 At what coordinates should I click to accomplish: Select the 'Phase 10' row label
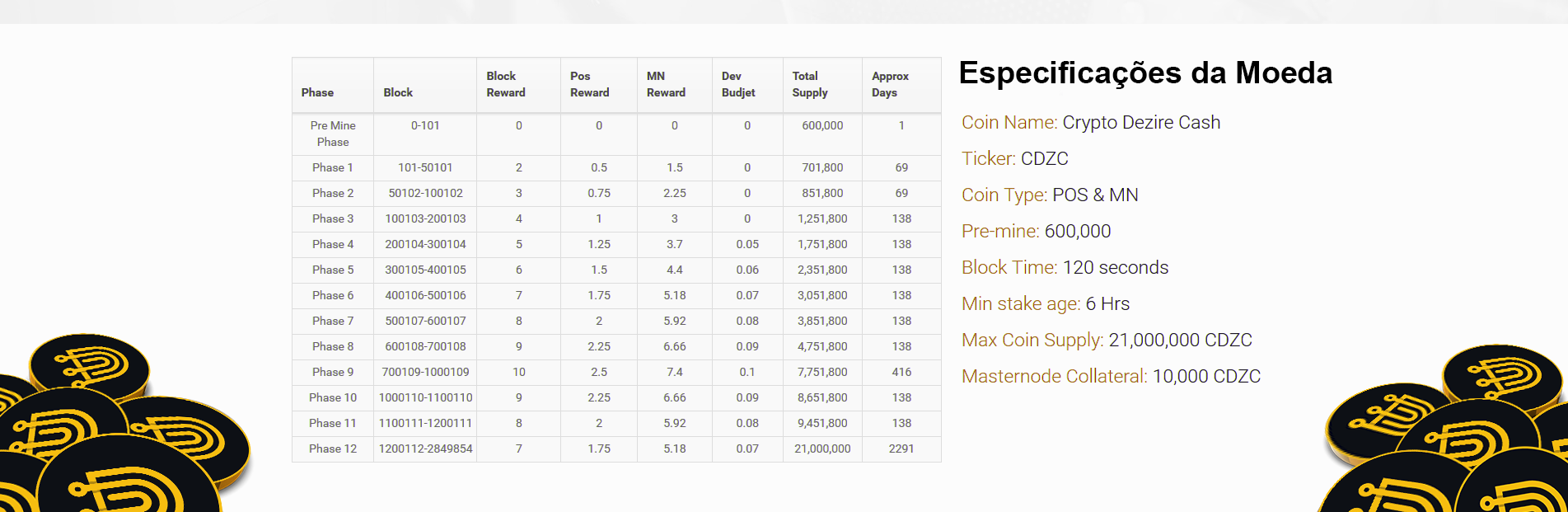(x=333, y=397)
